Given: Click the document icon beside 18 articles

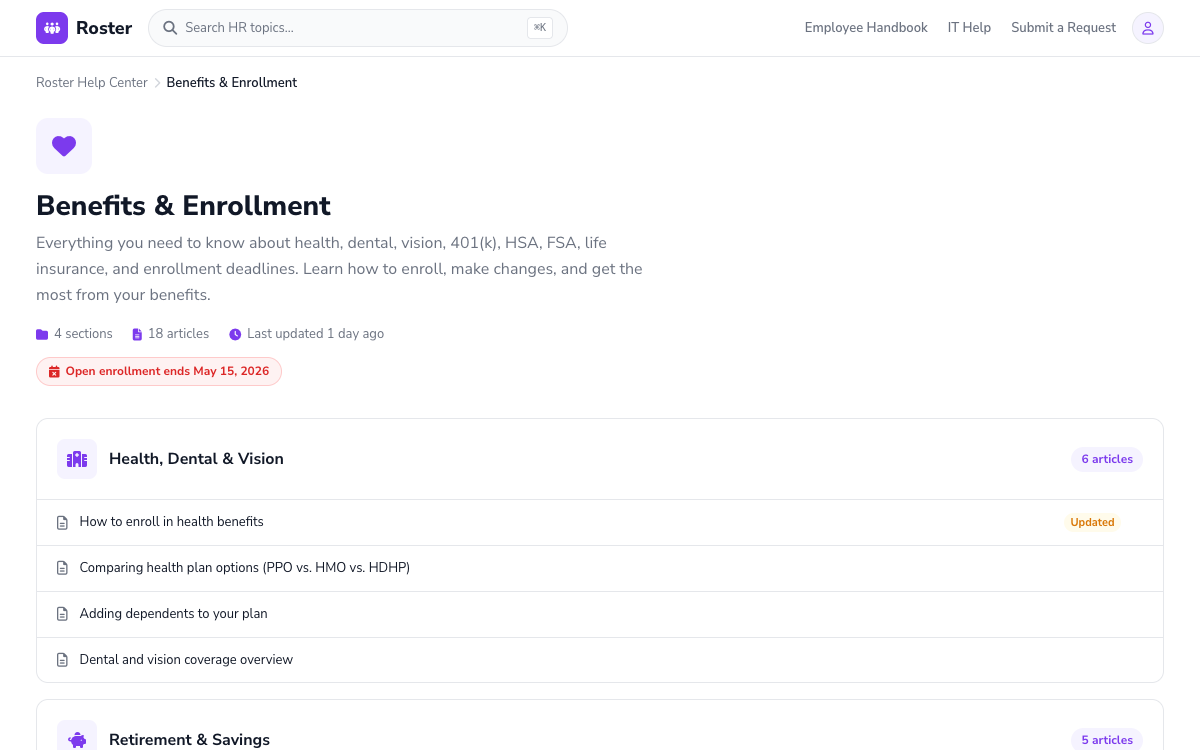Looking at the screenshot, I should coord(137,334).
